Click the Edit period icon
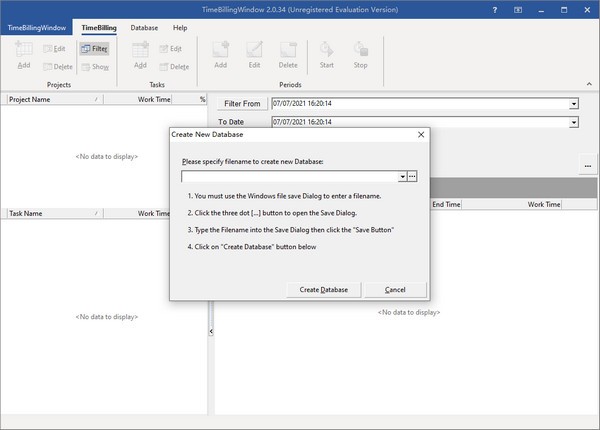The height and width of the screenshot is (430, 600). (254, 52)
